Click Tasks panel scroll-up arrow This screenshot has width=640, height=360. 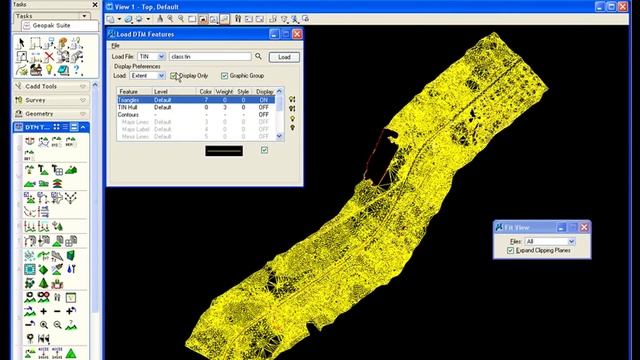click(x=95, y=85)
